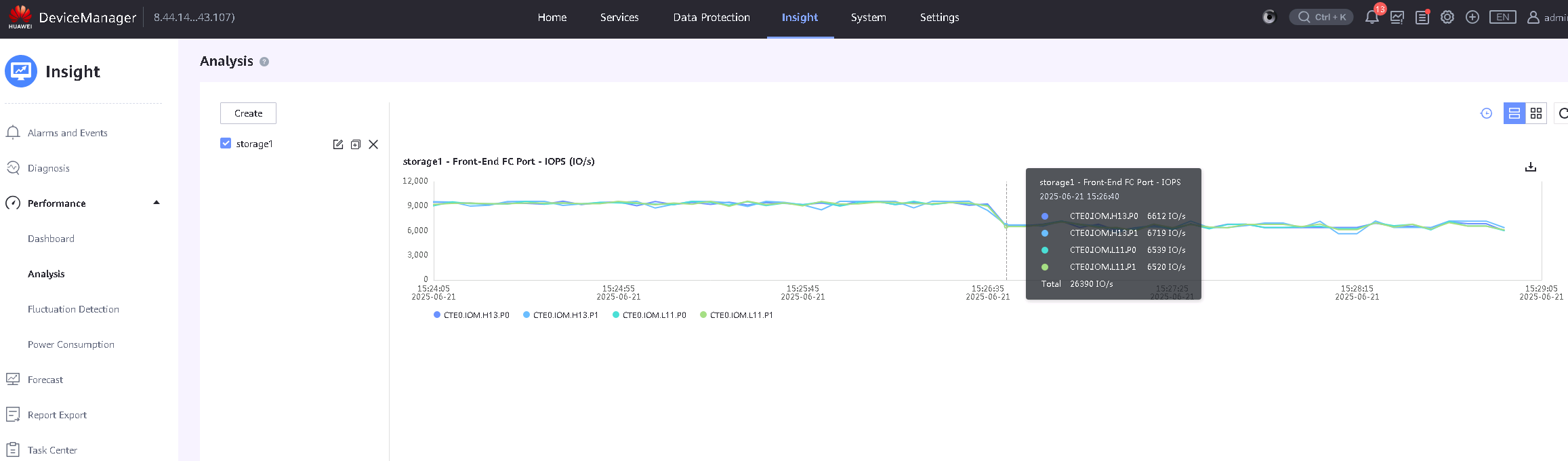Uncheck the storage1 checkbox
This screenshot has height=461, width=1568.
point(226,143)
